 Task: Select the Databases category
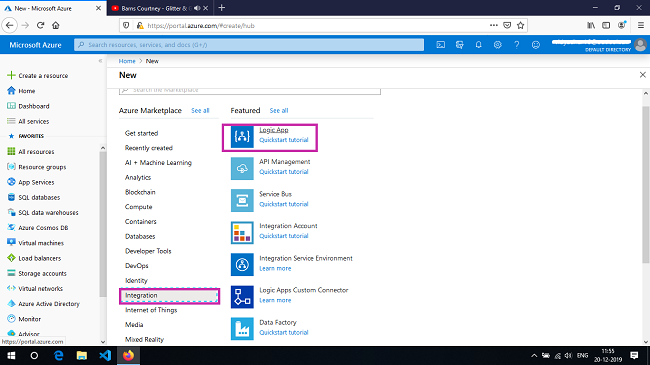[x=140, y=236]
